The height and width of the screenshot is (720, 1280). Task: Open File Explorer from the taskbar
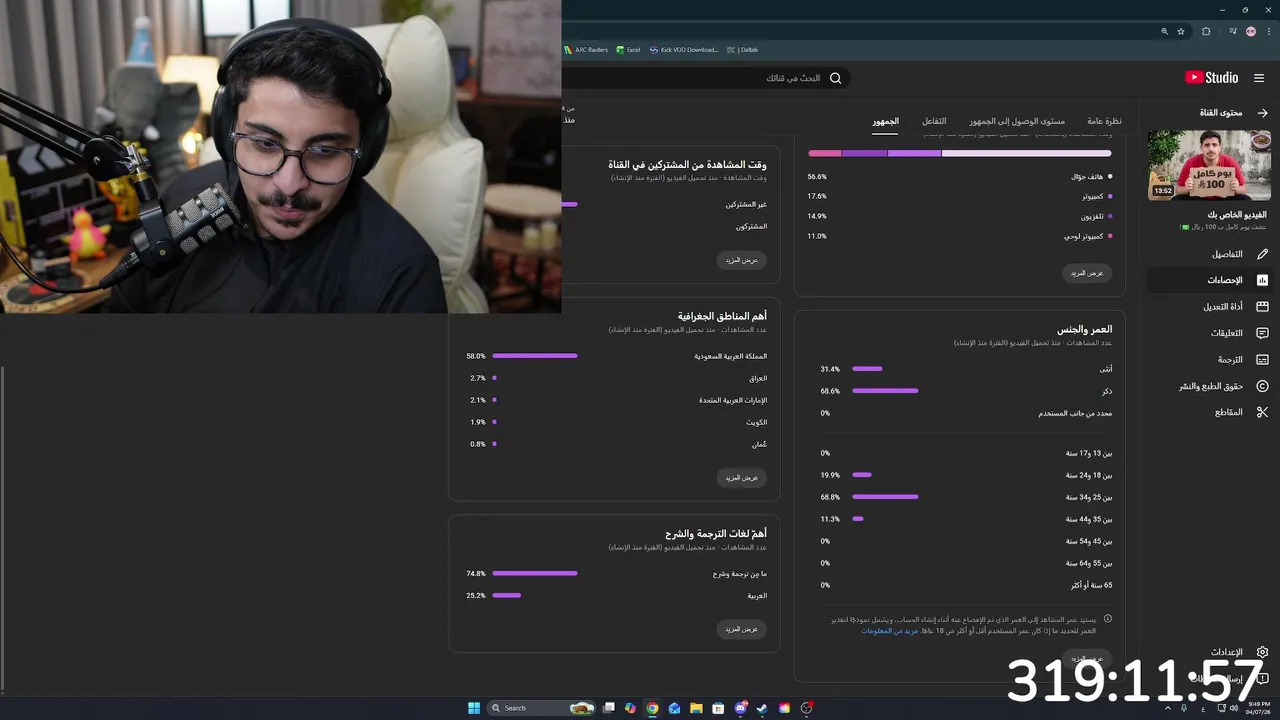(x=696, y=708)
